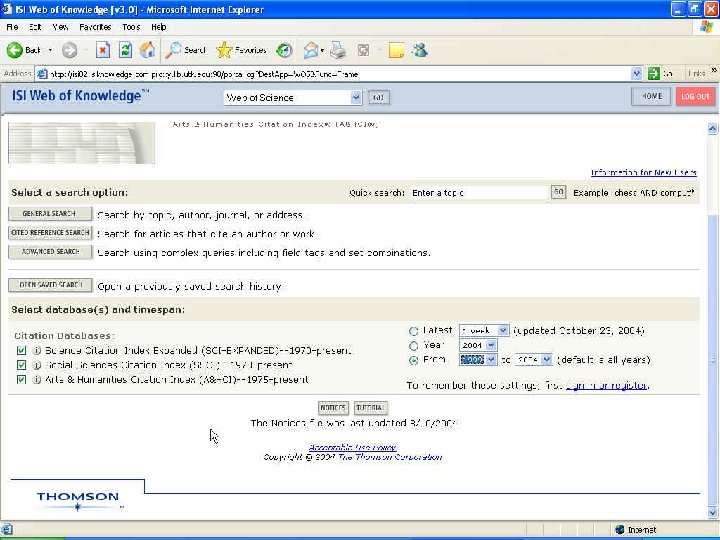Open the Tools menu
720x540 pixels.
131,27
